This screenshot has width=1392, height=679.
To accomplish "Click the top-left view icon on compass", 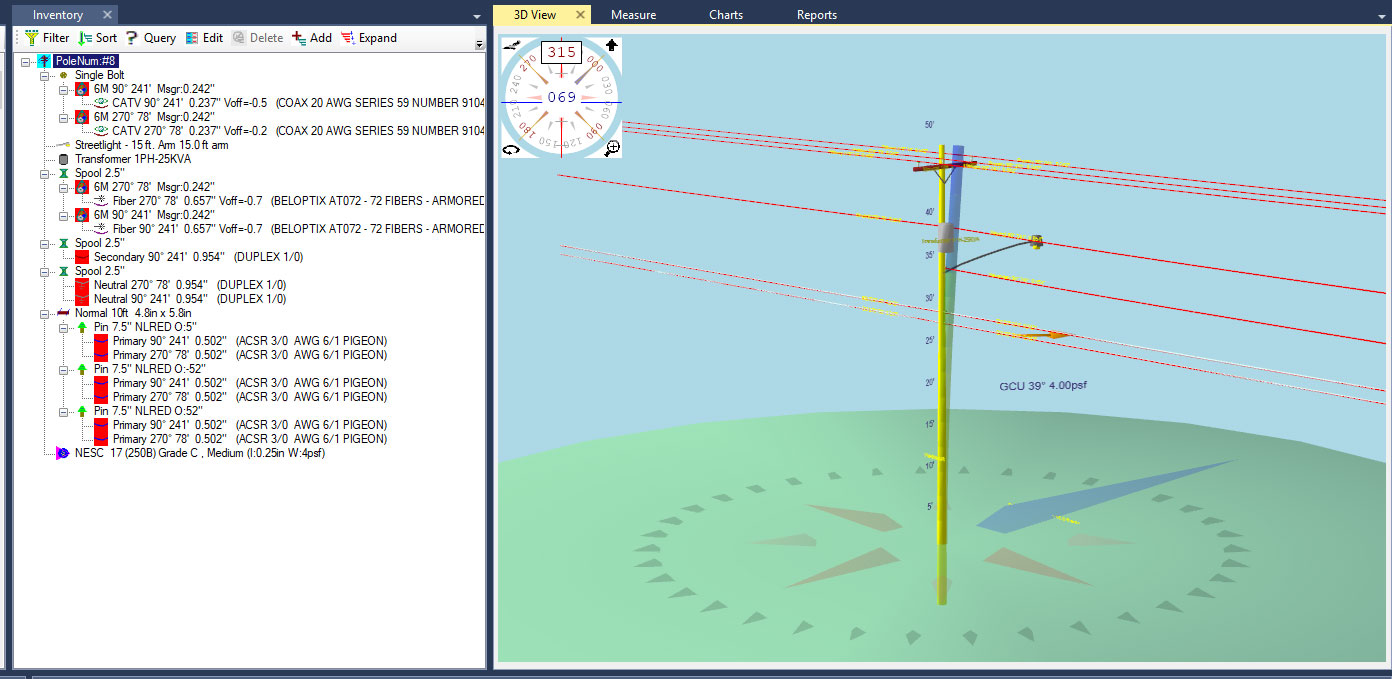I will pos(511,46).
